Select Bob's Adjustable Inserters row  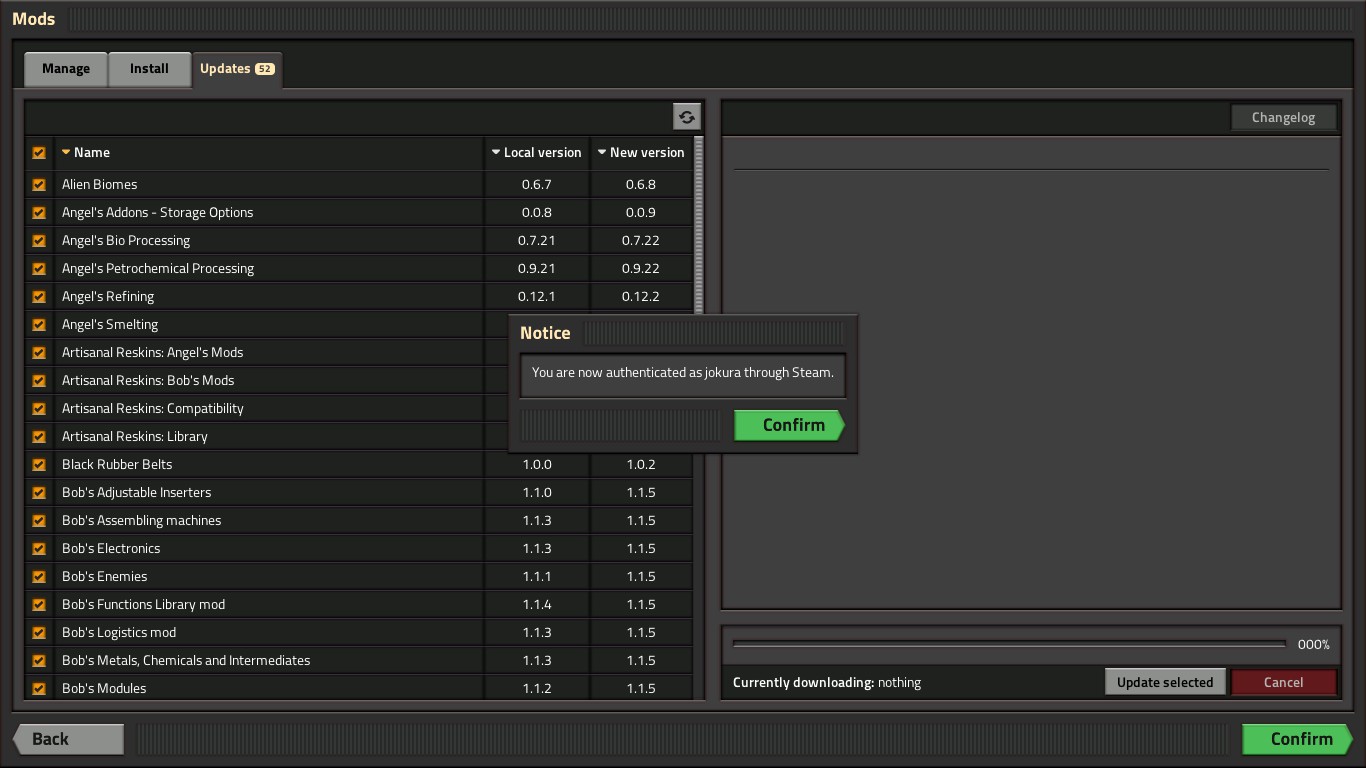click(359, 493)
